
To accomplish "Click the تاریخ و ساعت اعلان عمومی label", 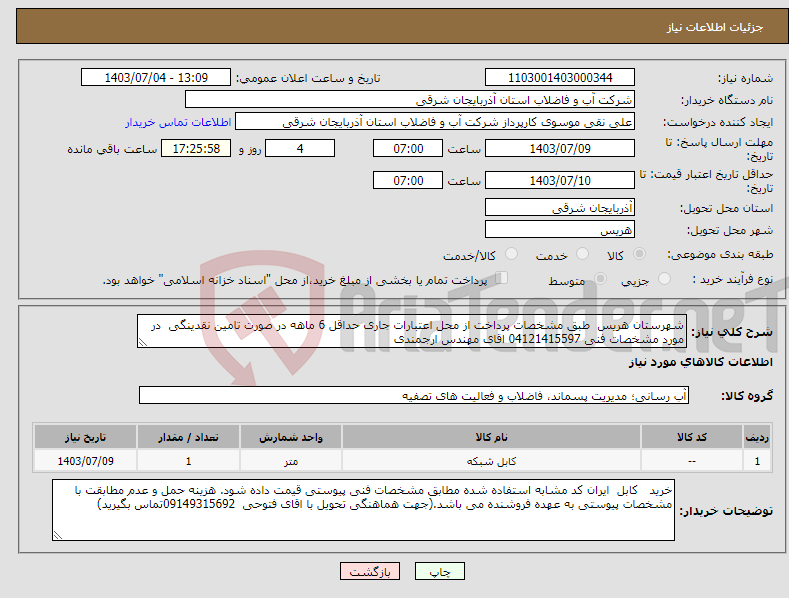I will [308, 79].
